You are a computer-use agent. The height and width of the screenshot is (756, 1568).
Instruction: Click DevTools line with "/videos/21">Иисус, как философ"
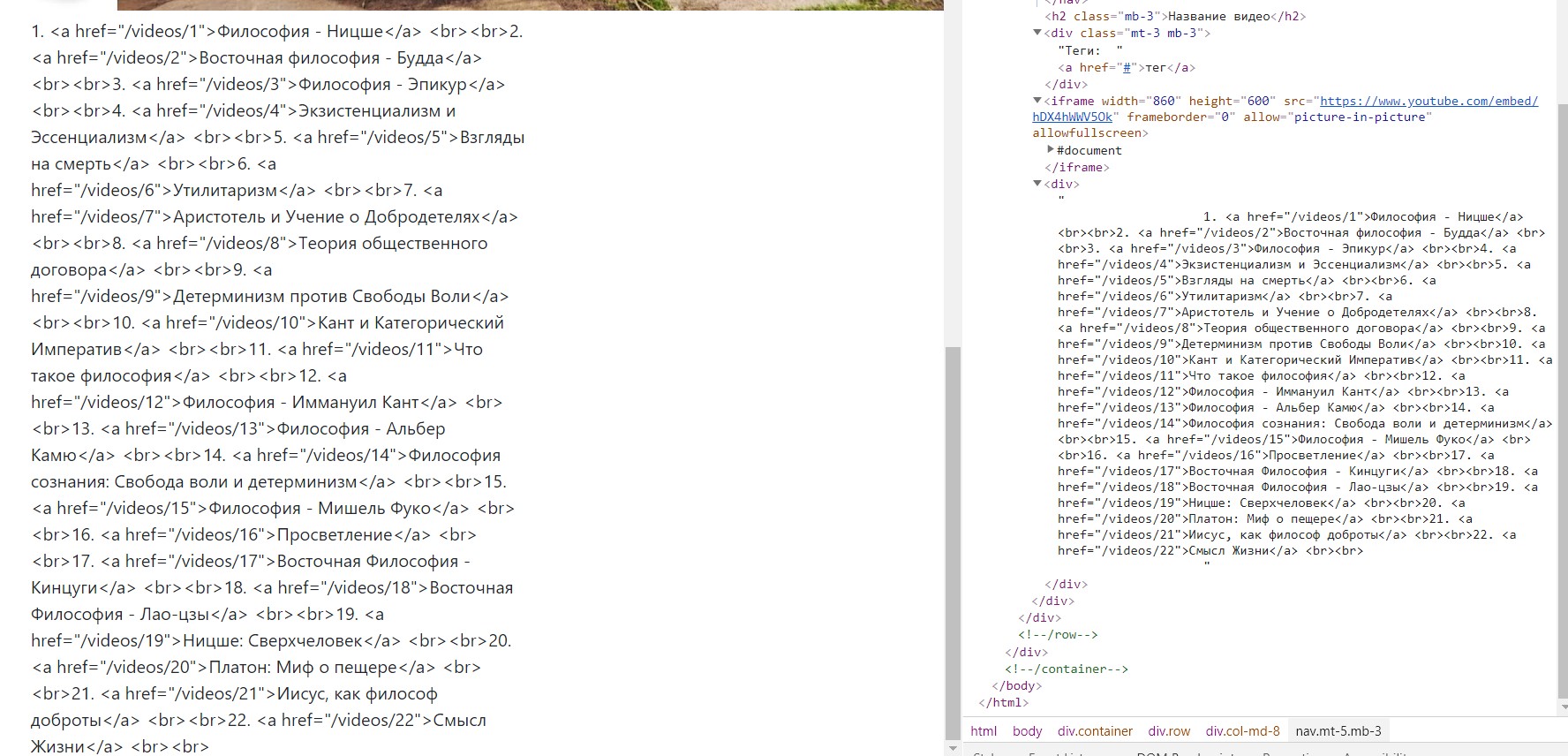coord(1287,534)
